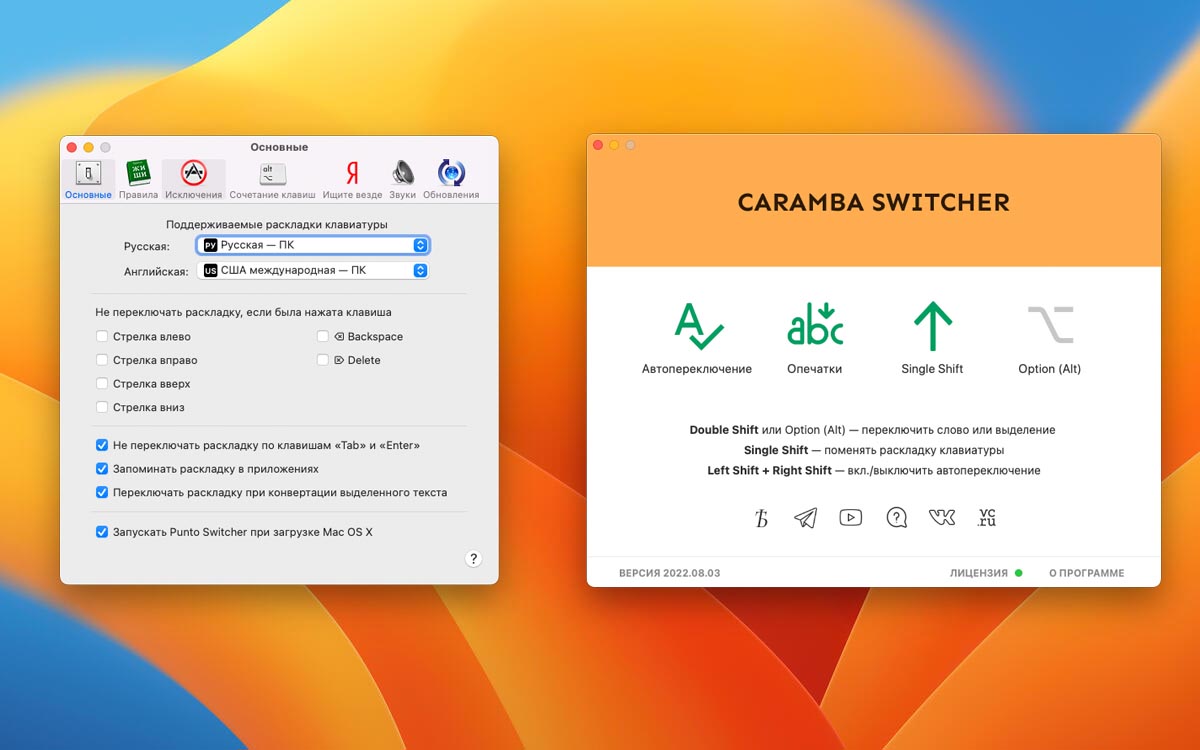Image resolution: width=1200 pixels, height=750 pixels.
Task: Open the Основные tab in Punto Switcher
Action: click(88, 180)
